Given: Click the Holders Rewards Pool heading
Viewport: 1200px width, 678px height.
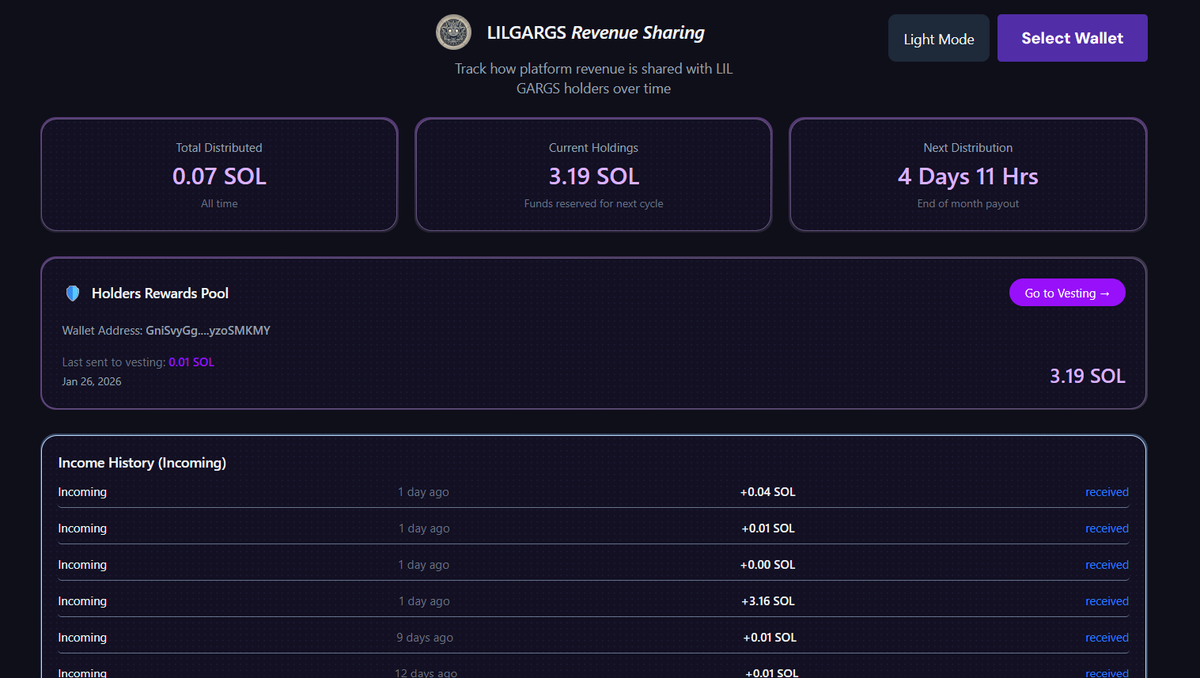Looking at the screenshot, I should coord(160,293).
